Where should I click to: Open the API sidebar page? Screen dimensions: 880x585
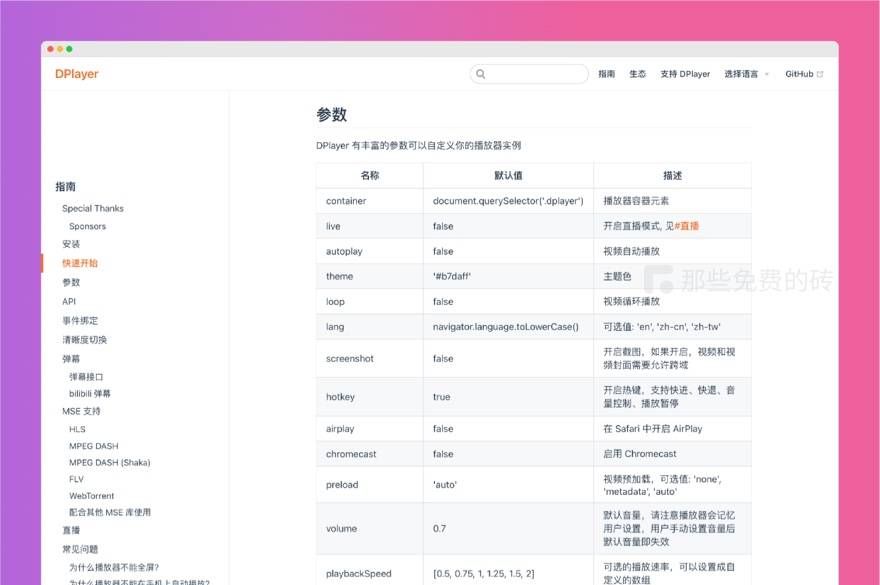pyautogui.click(x=68, y=300)
